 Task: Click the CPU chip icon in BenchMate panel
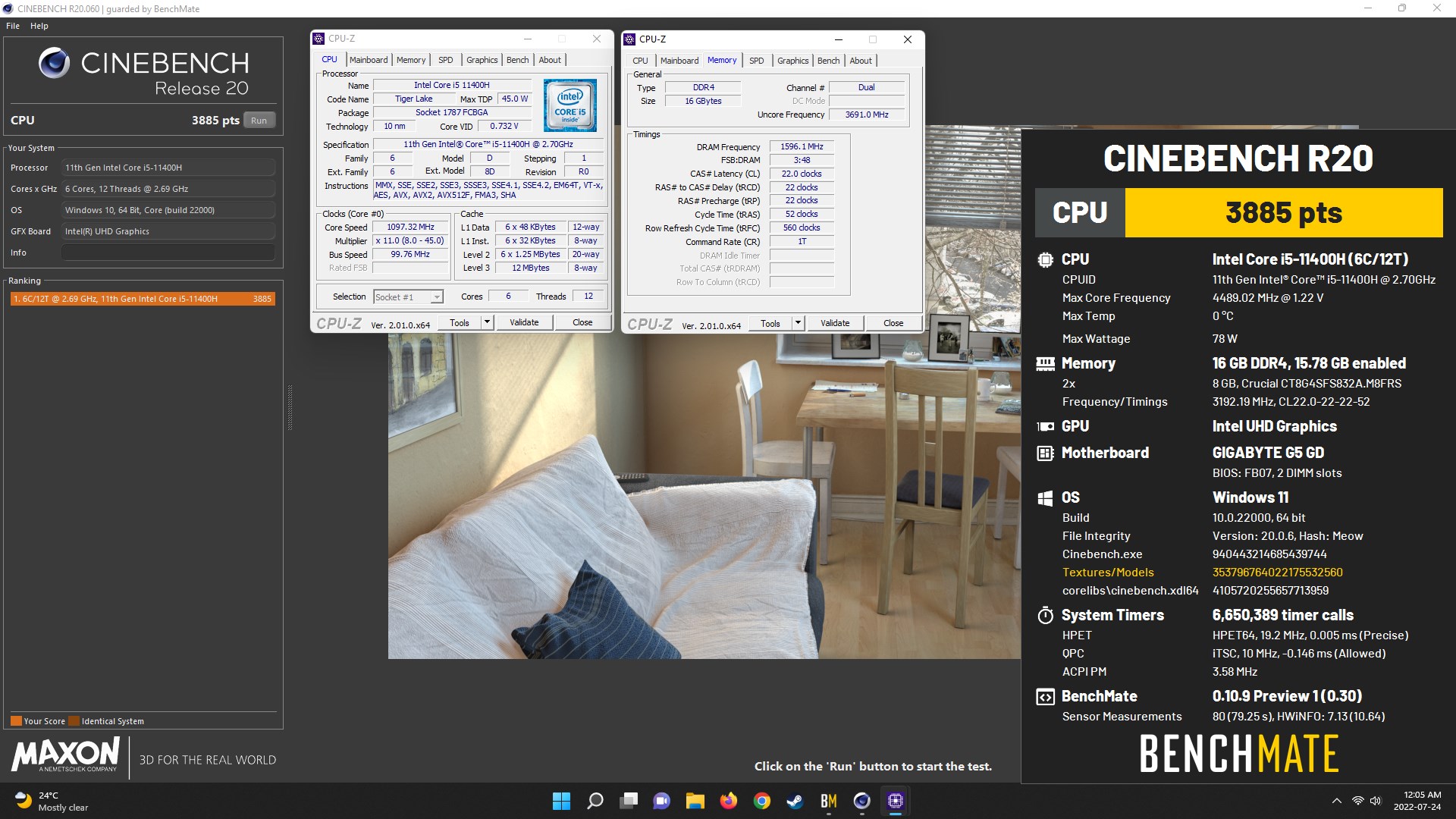point(1046,259)
